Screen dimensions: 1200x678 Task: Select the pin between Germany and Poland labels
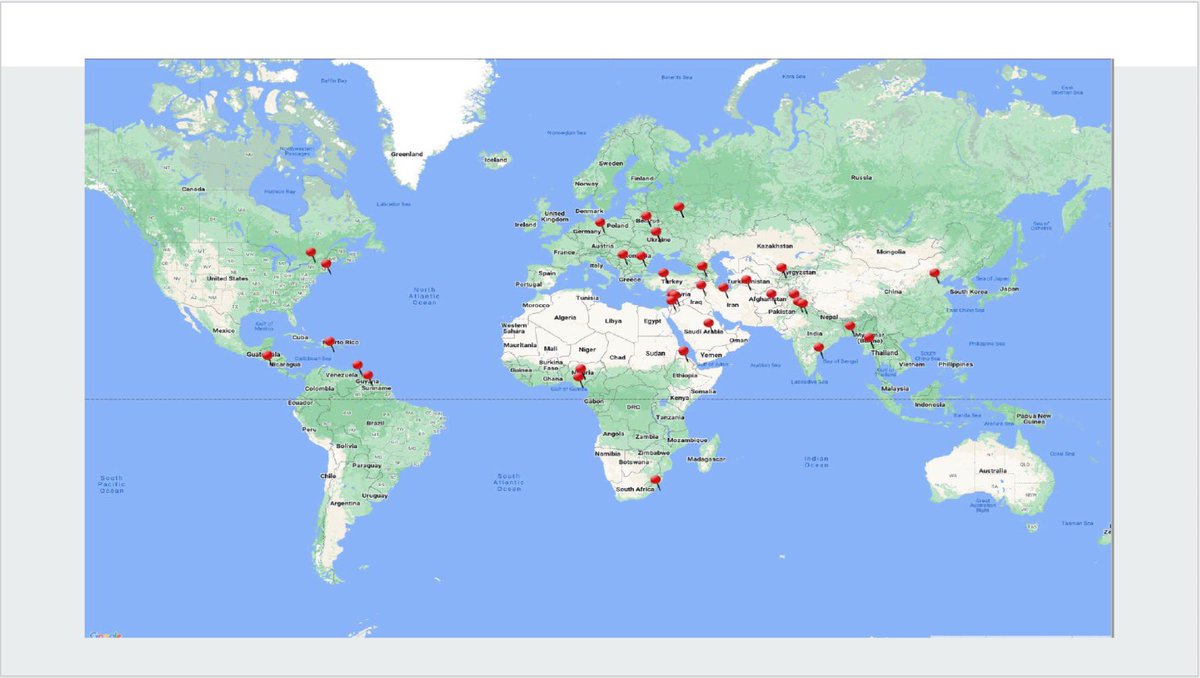[x=600, y=225]
